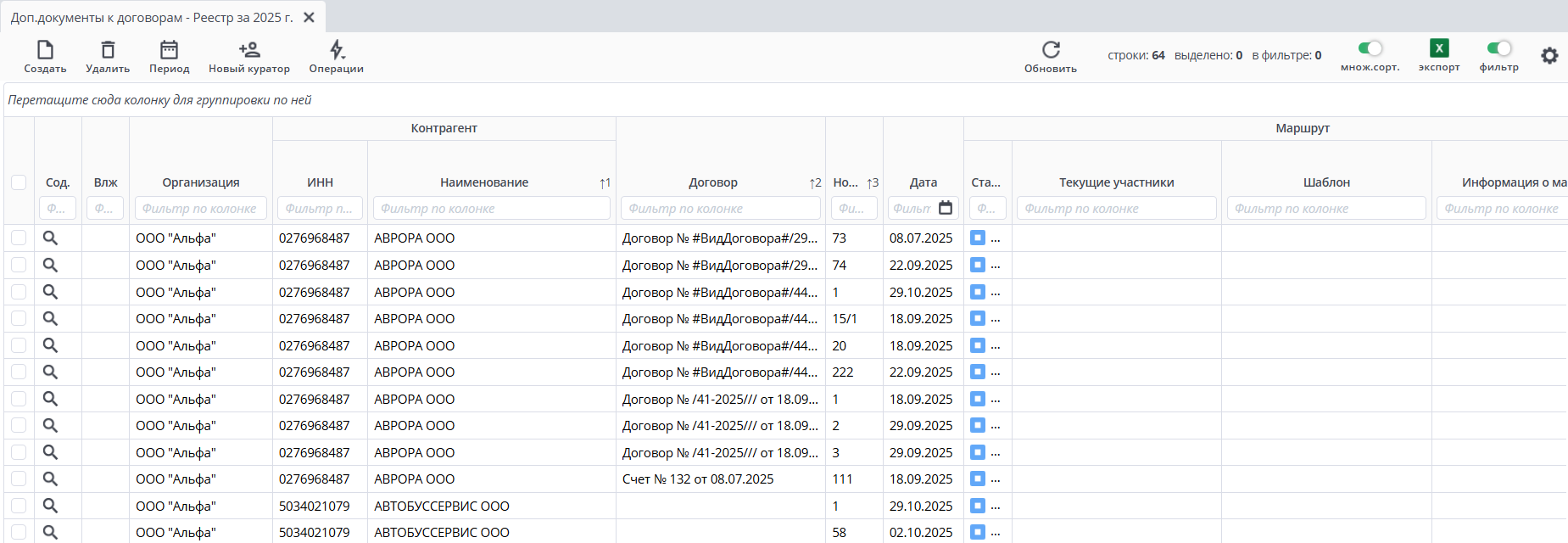Click the Организация column filter field
Viewport: 1568px width, 543px height.
201,208
